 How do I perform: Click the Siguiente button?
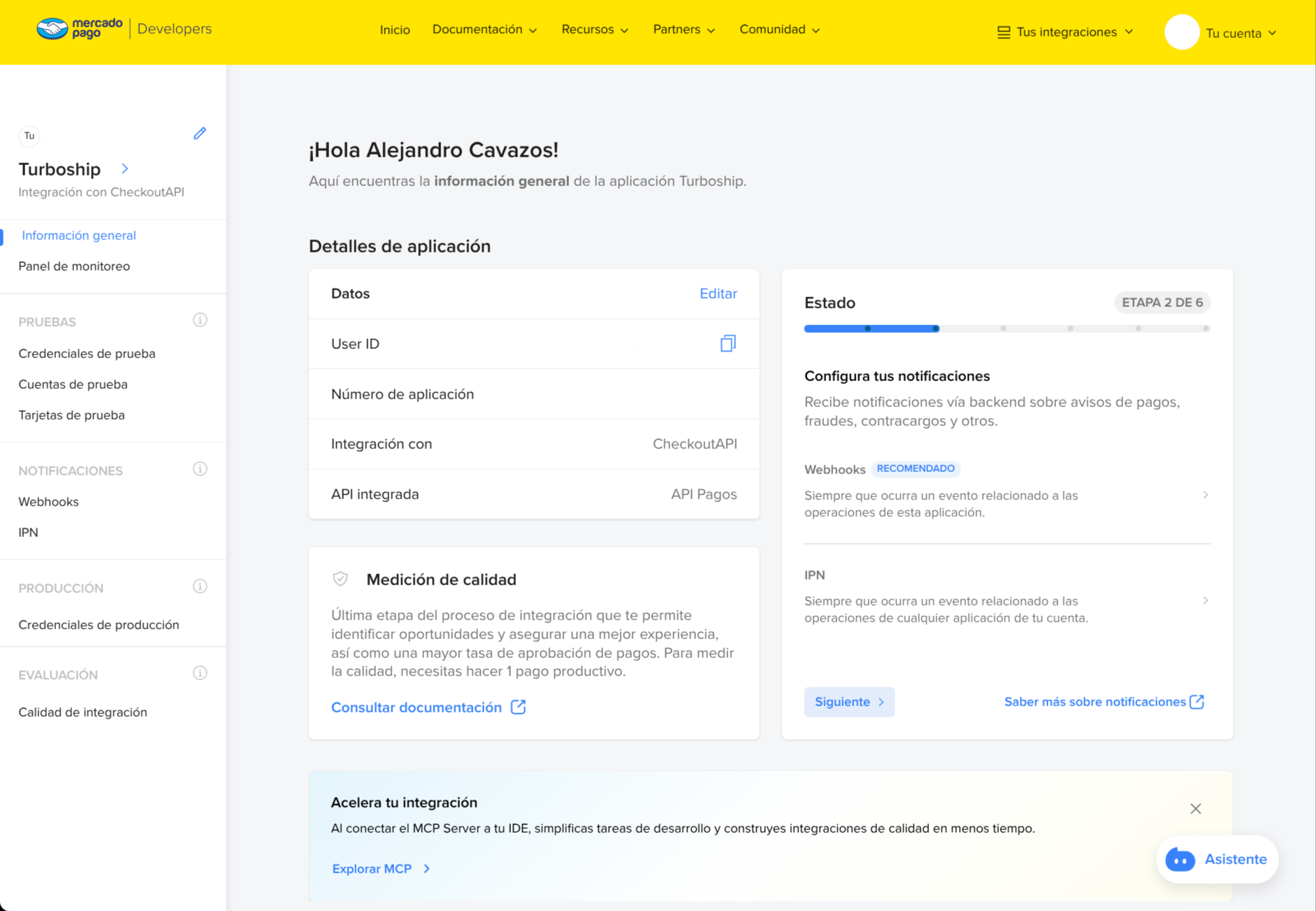[848, 702]
